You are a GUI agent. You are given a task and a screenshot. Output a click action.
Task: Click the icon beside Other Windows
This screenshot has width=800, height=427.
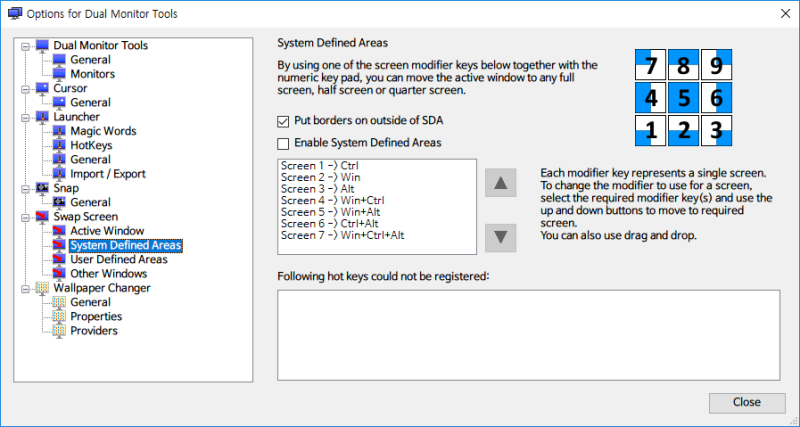(59, 274)
